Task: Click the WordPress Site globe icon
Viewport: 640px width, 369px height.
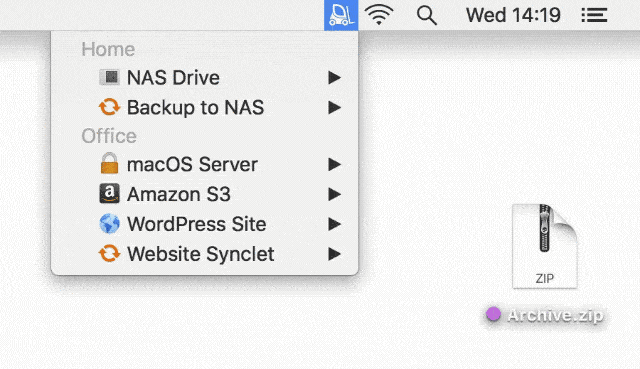Action: pyautogui.click(x=109, y=224)
